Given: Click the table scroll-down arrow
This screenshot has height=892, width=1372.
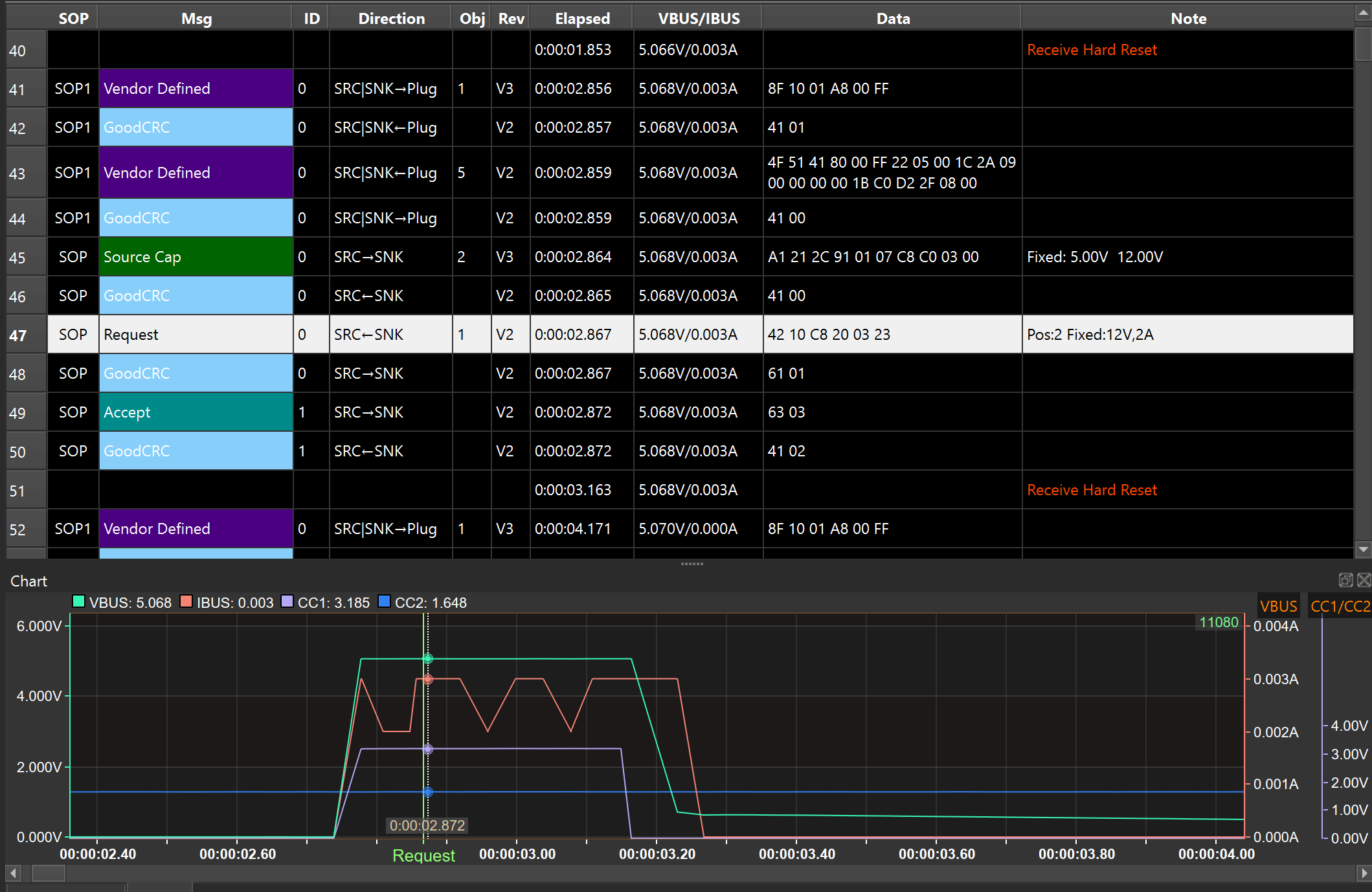Looking at the screenshot, I should tap(1363, 550).
